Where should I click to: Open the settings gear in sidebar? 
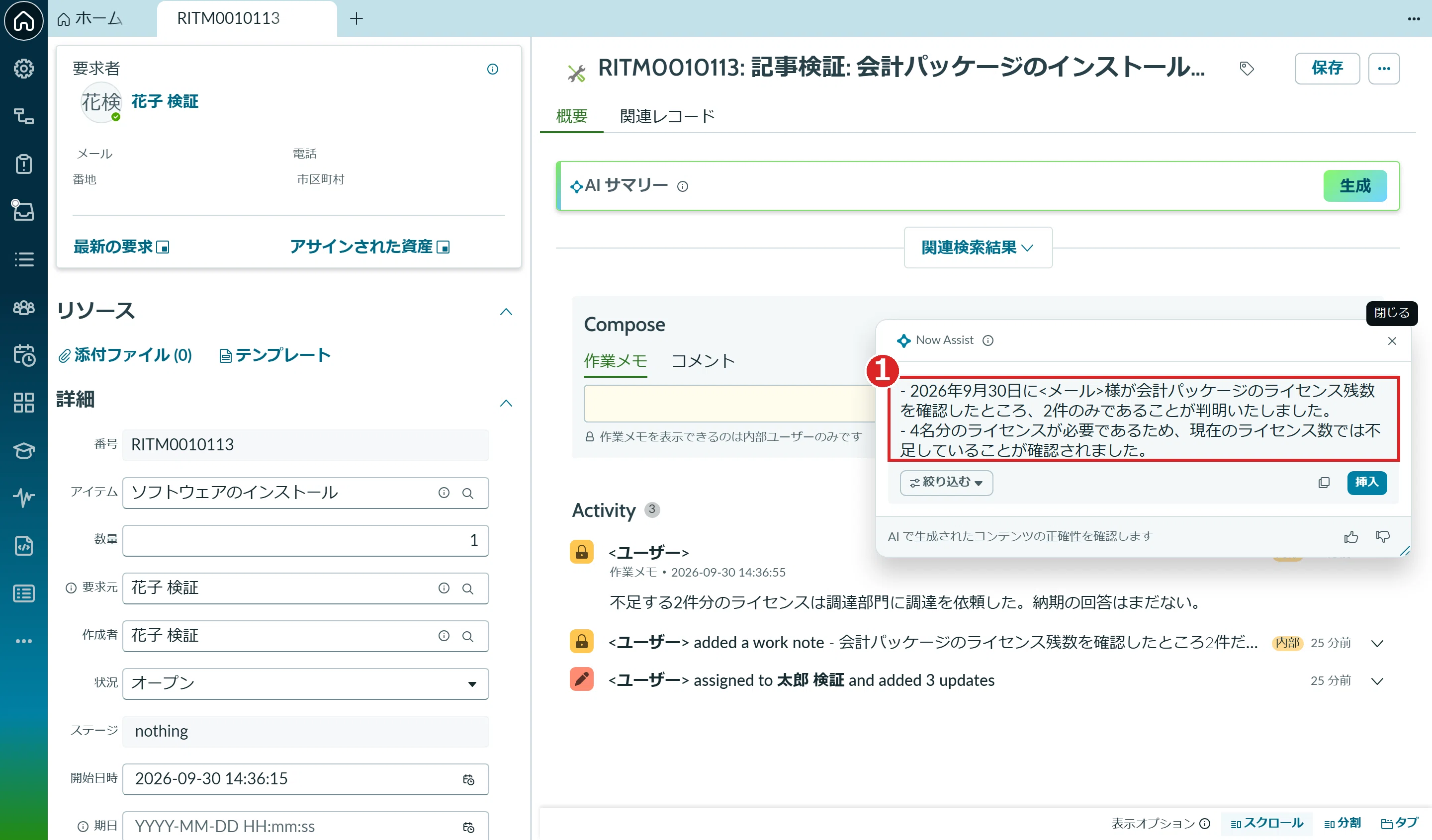pyautogui.click(x=23, y=69)
